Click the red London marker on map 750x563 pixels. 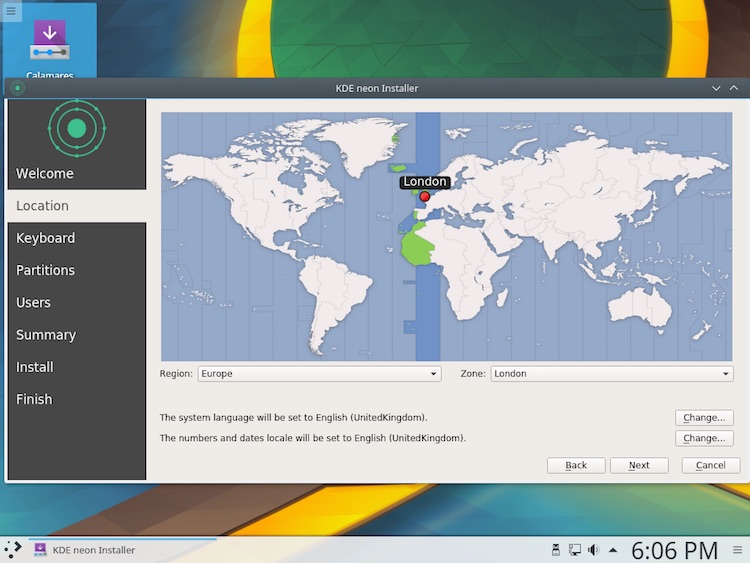click(x=425, y=196)
